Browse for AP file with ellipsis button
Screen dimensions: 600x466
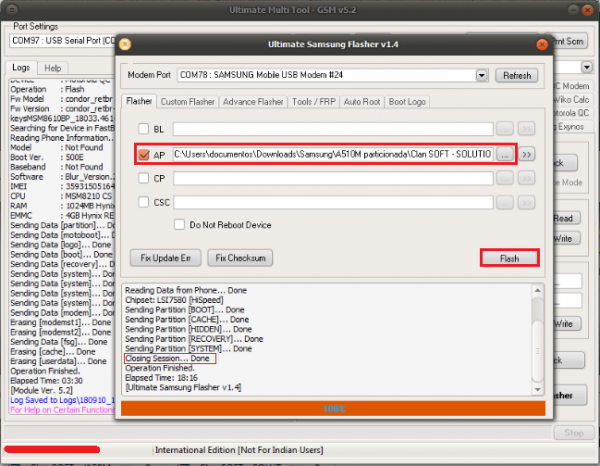[x=505, y=155]
